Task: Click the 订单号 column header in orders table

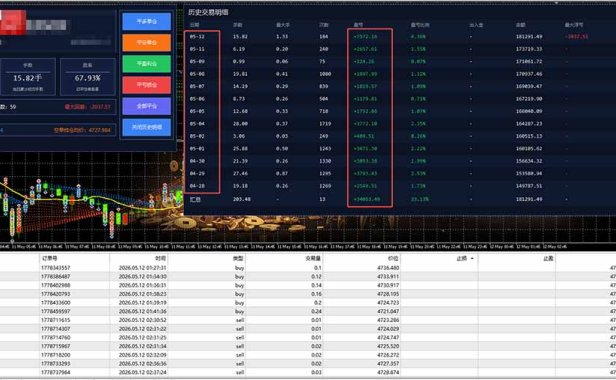Action: tap(50, 259)
